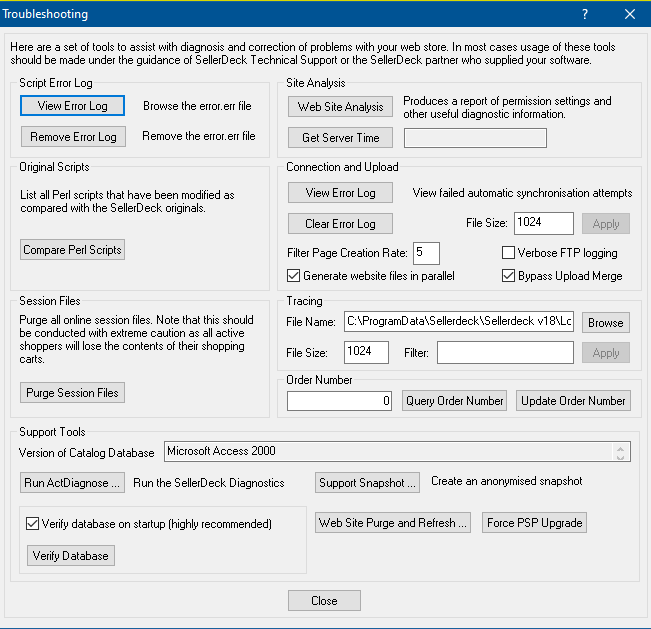Screen dimensions: 651x629
Task: Enable Verbose FTP logging checkbox
Action: (509, 253)
